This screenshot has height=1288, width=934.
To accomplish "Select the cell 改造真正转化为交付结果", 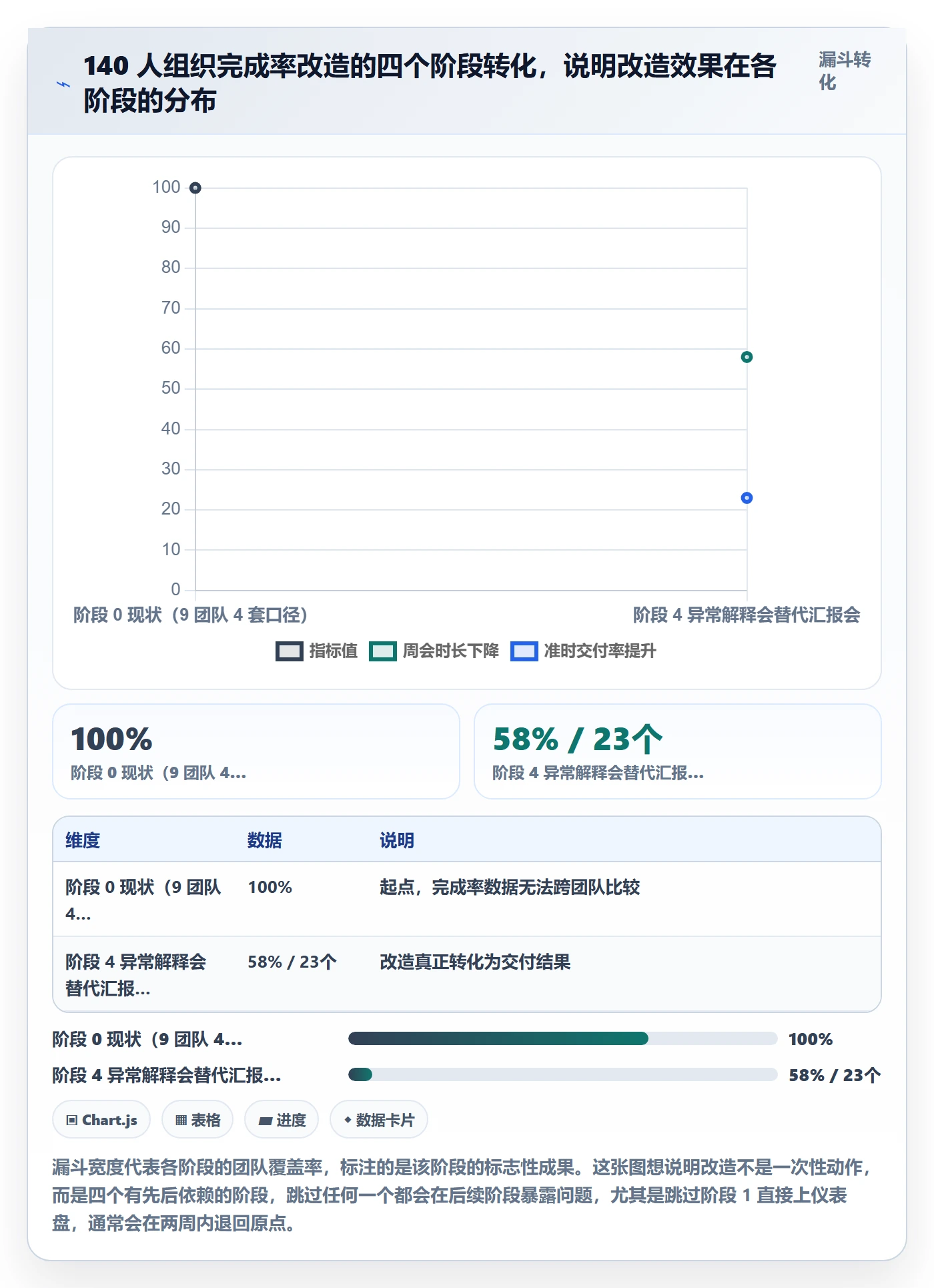I will pos(475,962).
